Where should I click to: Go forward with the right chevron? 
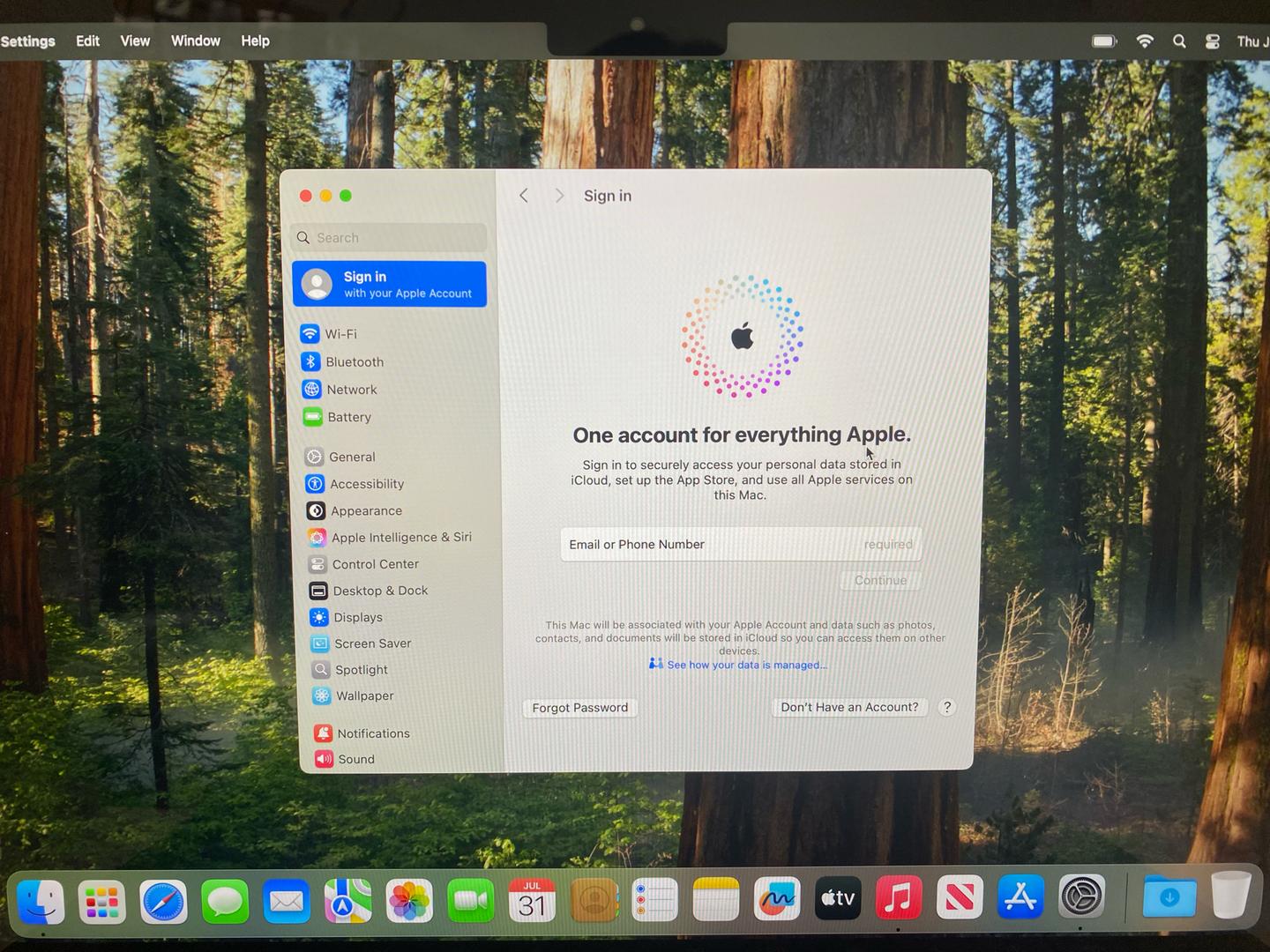(x=559, y=196)
